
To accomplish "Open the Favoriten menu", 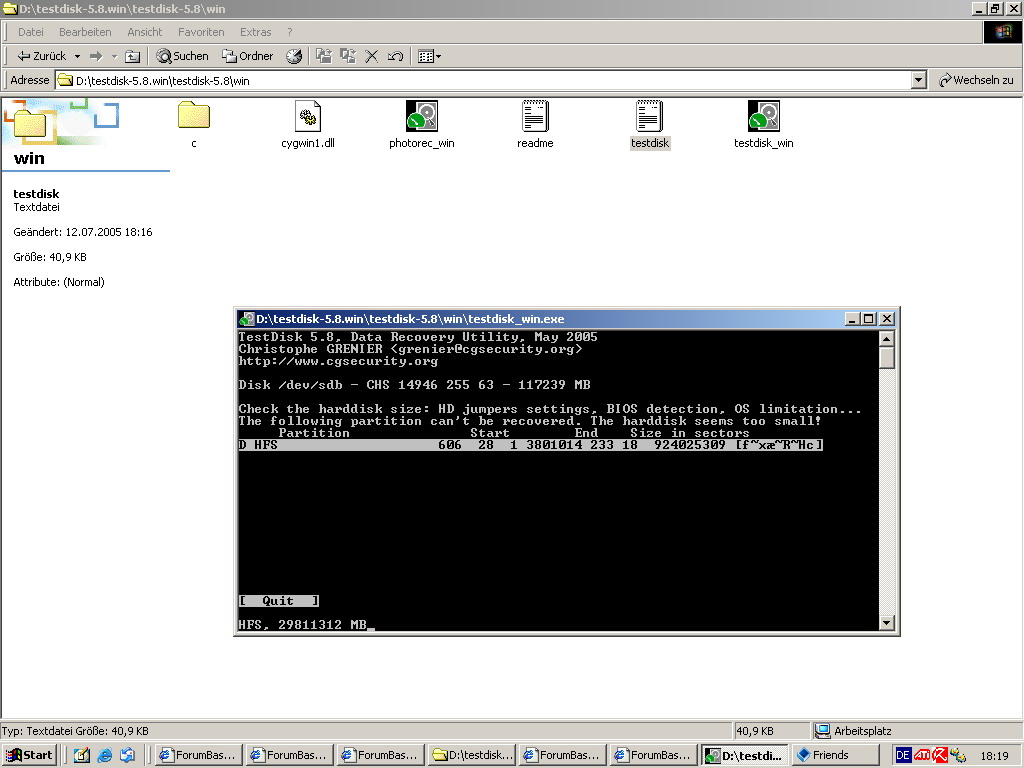I will [x=201, y=32].
